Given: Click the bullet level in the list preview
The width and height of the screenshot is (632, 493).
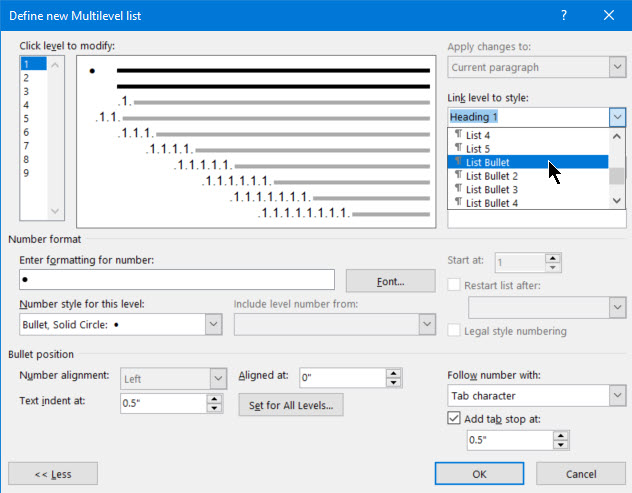Looking at the screenshot, I should tap(92, 71).
